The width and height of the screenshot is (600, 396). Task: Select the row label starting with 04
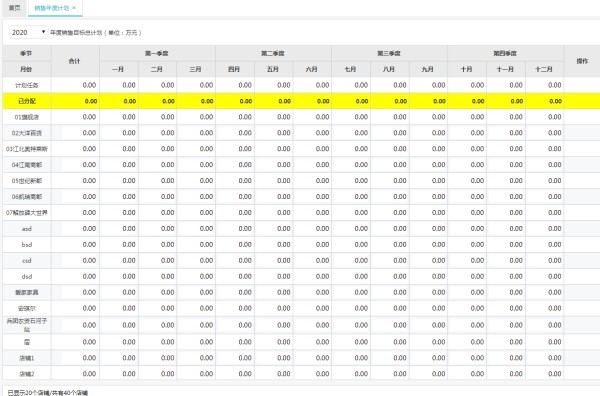(27, 165)
